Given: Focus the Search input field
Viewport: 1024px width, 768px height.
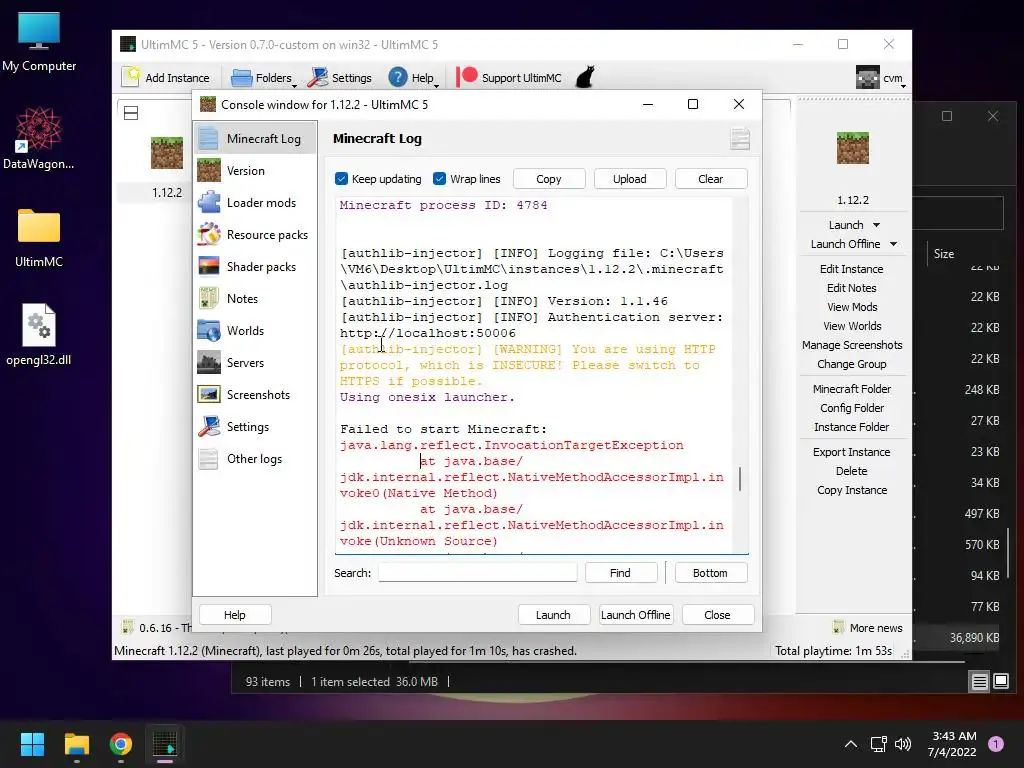Looking at the screenshot, I should tap(477, 573).
